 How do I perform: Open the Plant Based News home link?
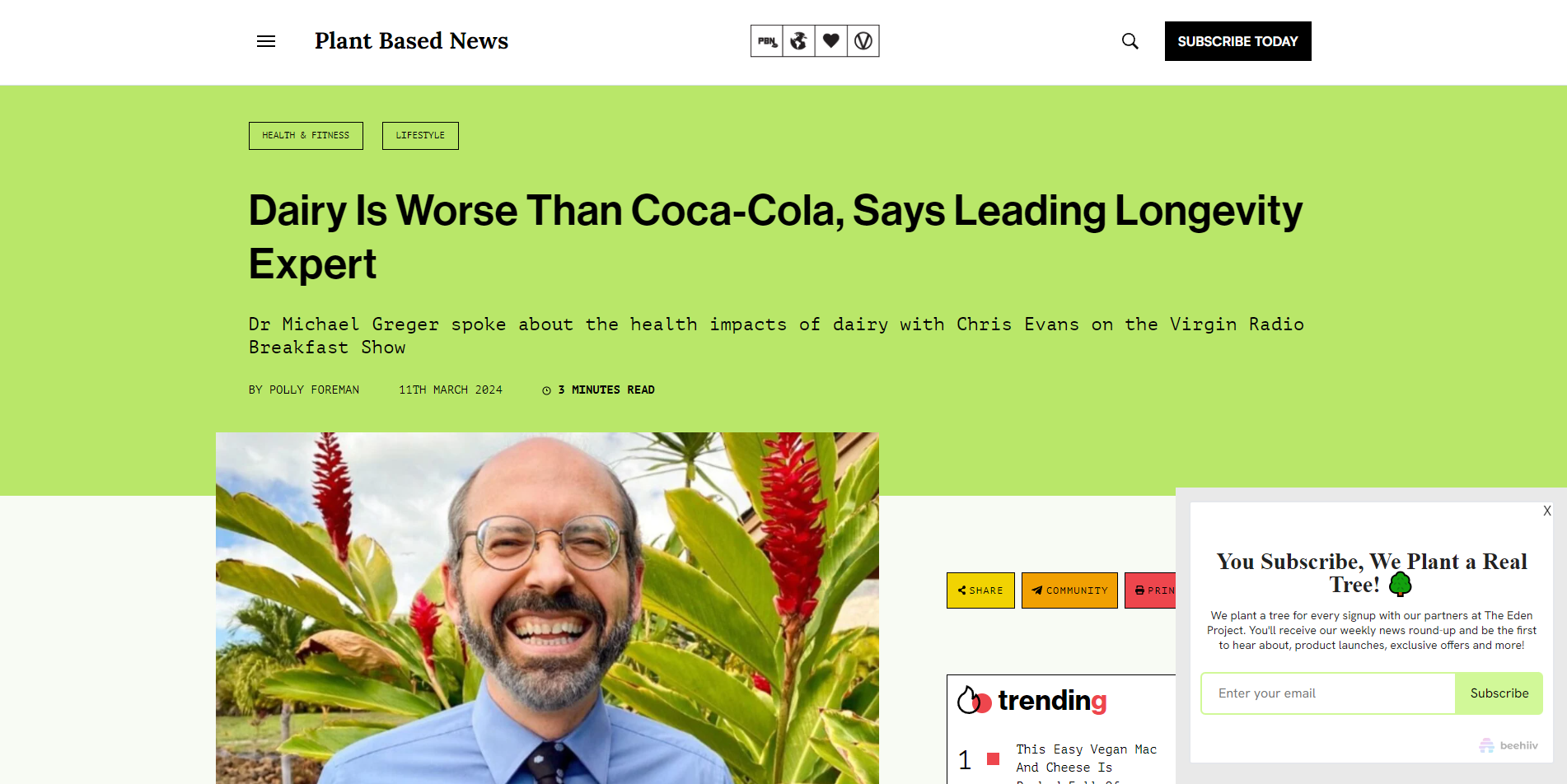point(411,41)
